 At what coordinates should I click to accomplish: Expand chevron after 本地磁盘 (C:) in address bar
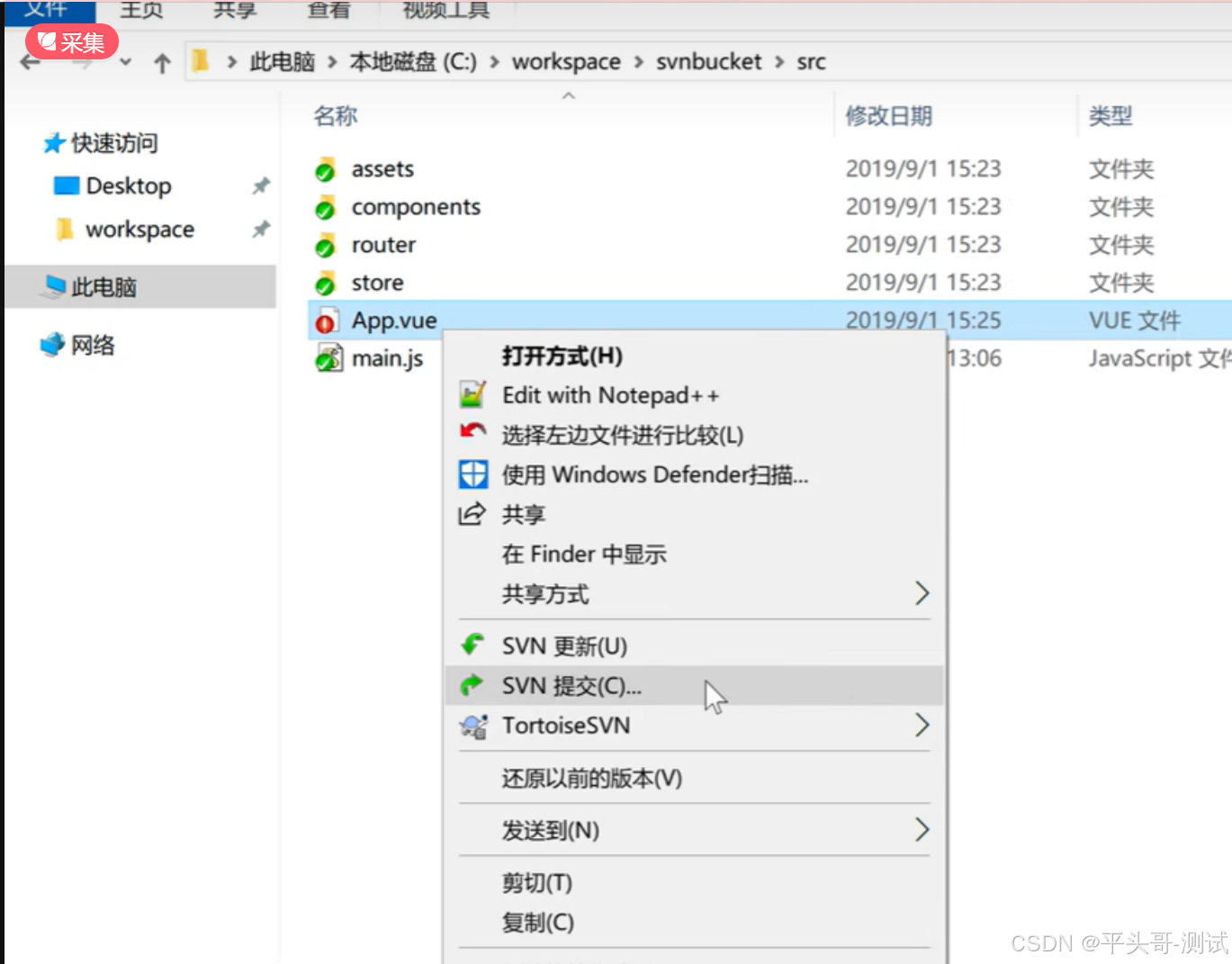tap(494, 62)
